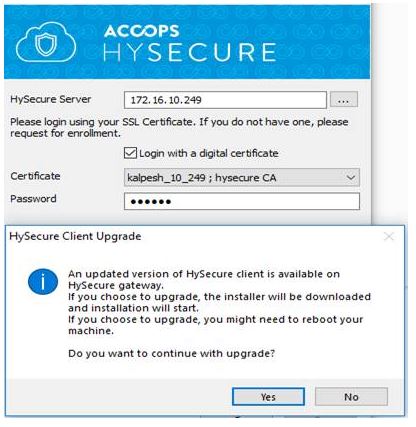This screenshot has width=416, height=427.
Task: Click the ACCOPS HYSECURE banner text
Action: [190, 44]
